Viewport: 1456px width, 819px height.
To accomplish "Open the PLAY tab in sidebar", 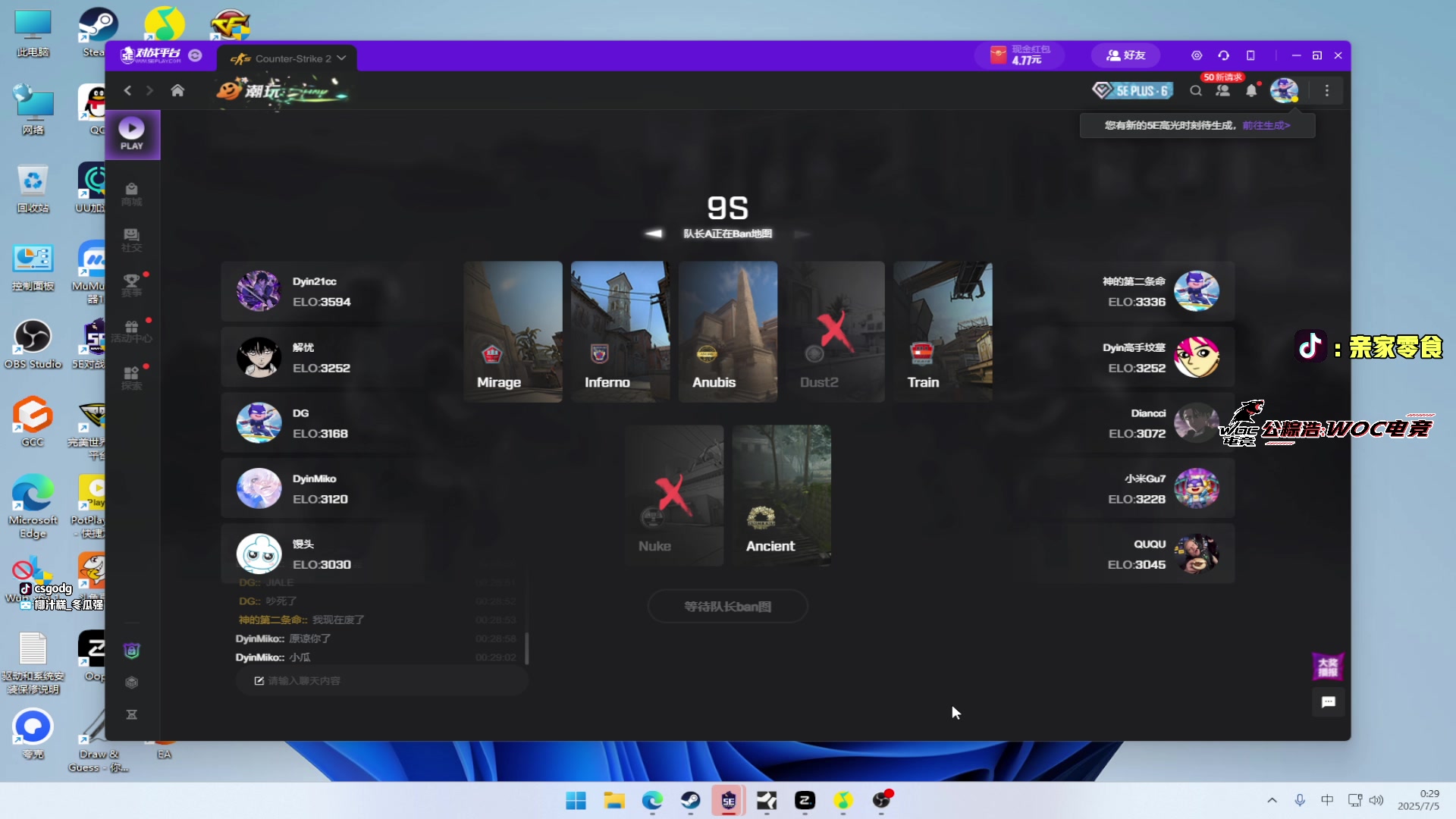I will coord(132,134).
